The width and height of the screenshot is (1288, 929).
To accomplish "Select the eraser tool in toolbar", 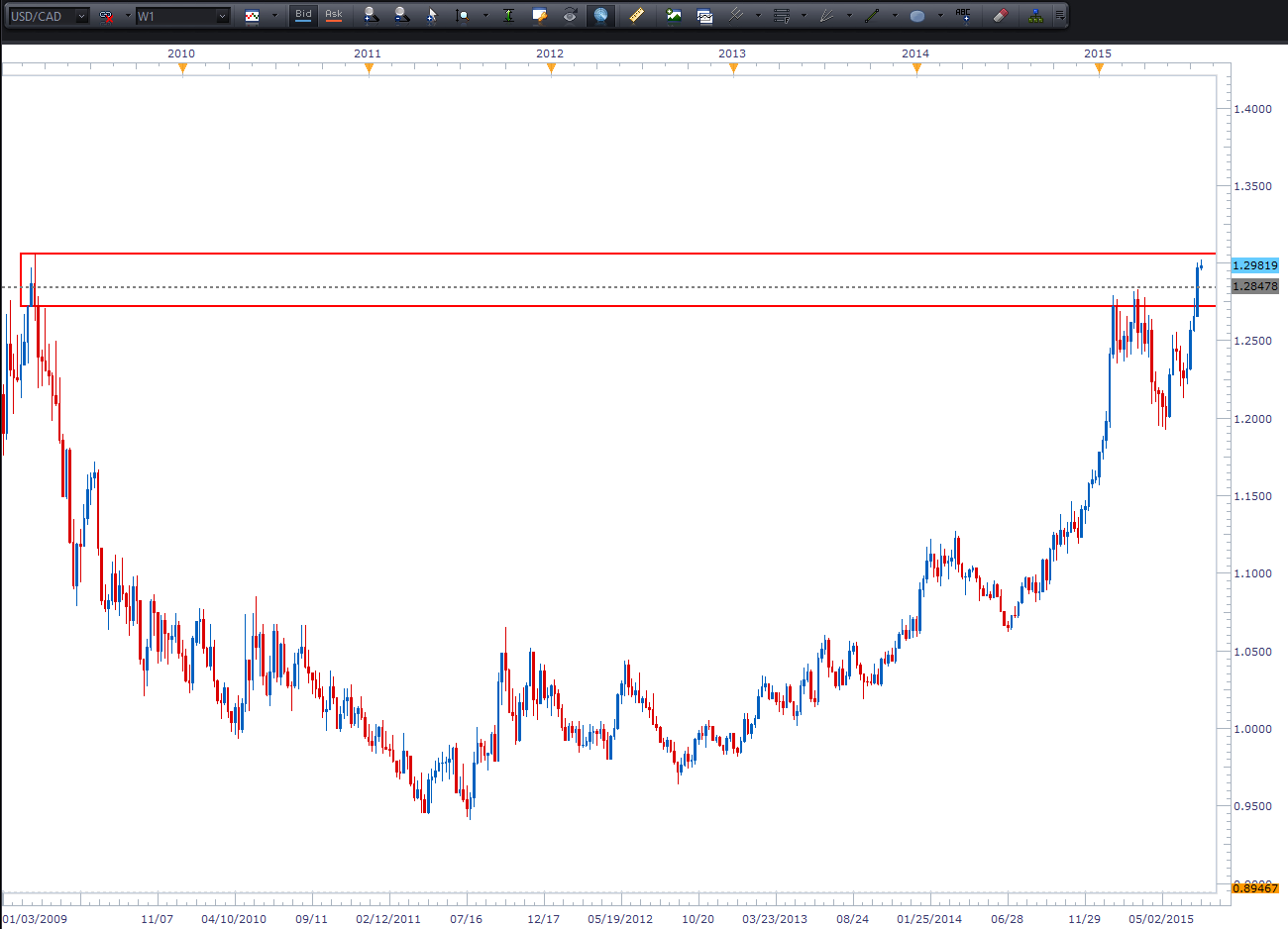I will tap(1000, 16).
